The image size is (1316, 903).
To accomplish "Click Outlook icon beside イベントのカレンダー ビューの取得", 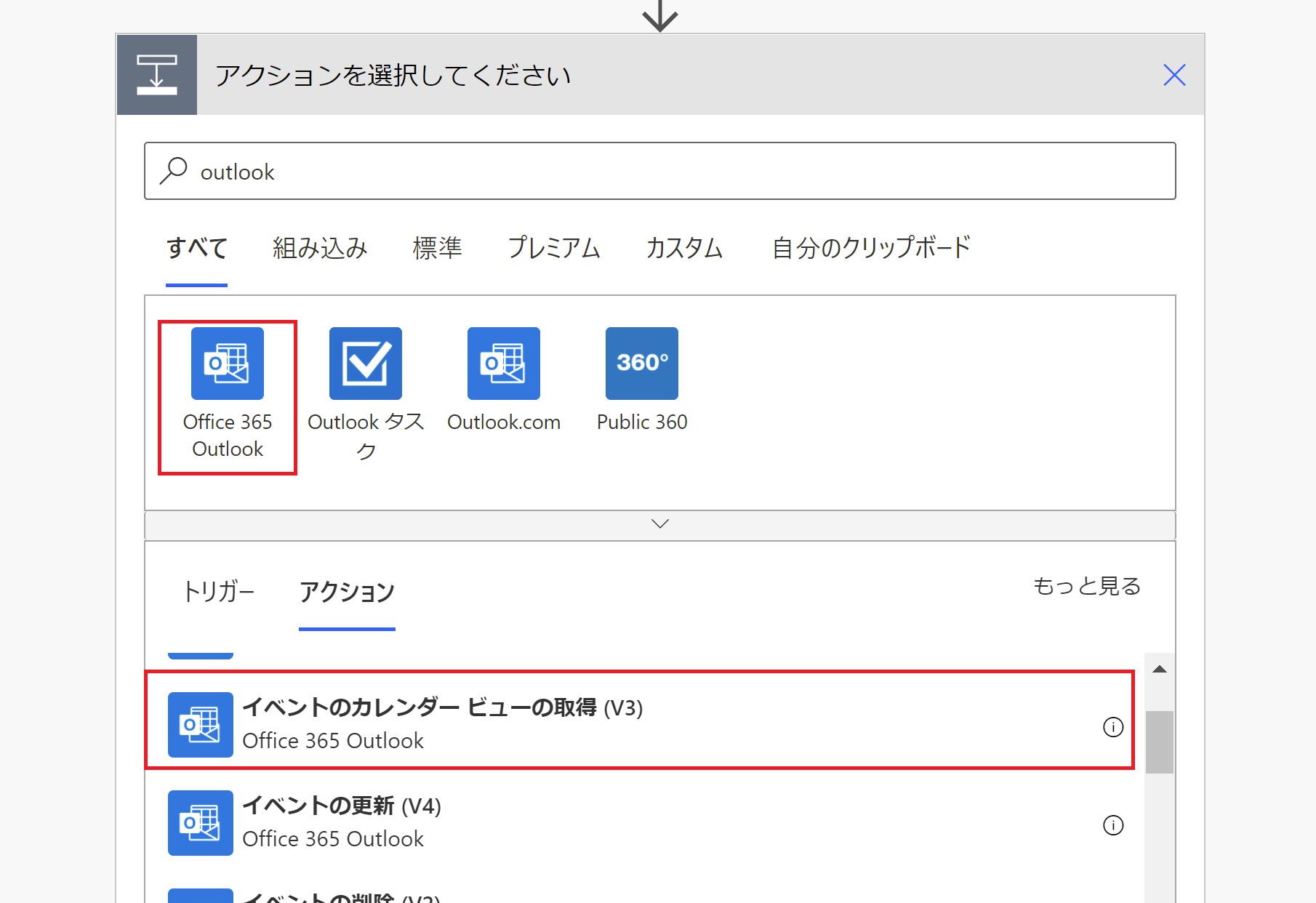I will 201,725.
